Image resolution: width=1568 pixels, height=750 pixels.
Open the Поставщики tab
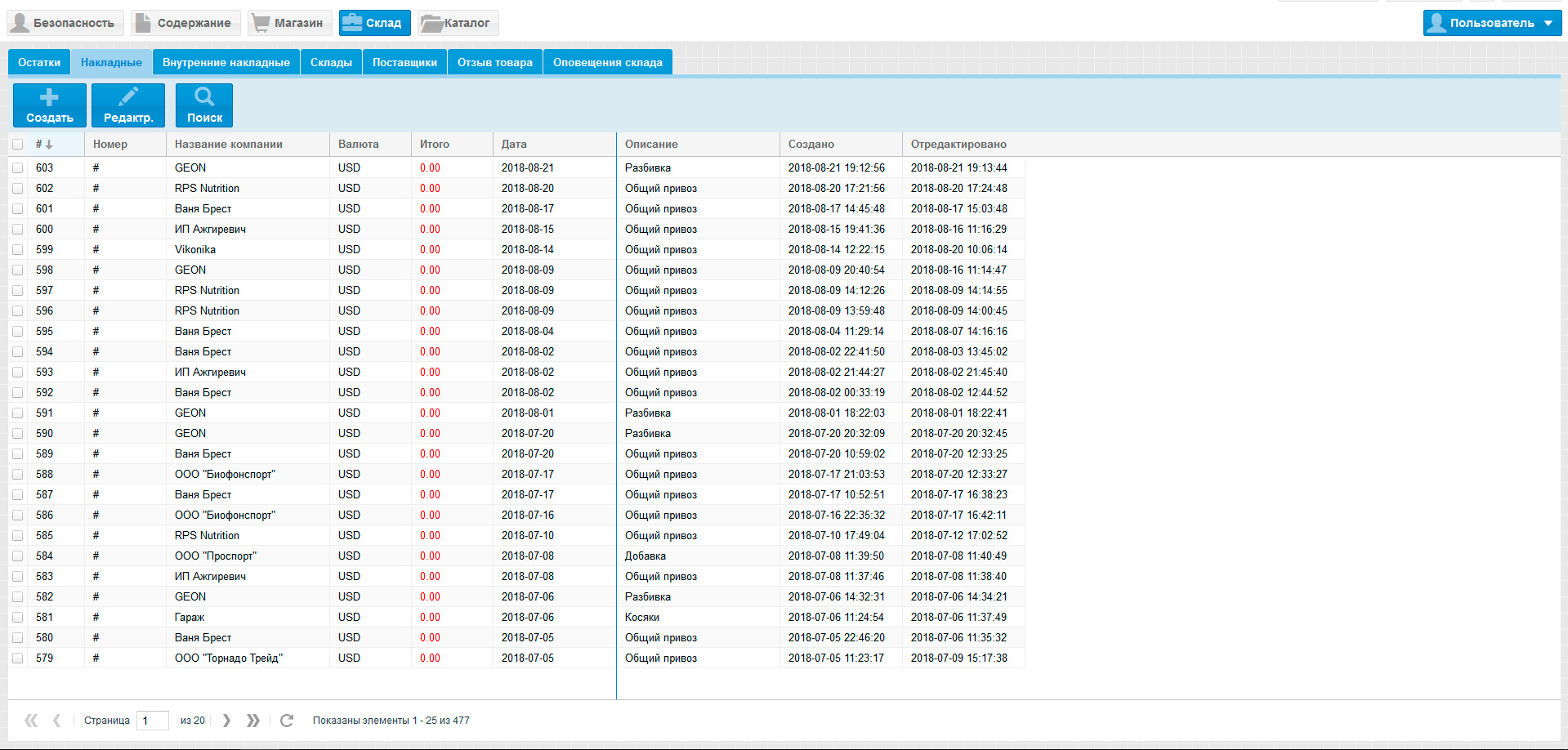[x=404, y=62]
